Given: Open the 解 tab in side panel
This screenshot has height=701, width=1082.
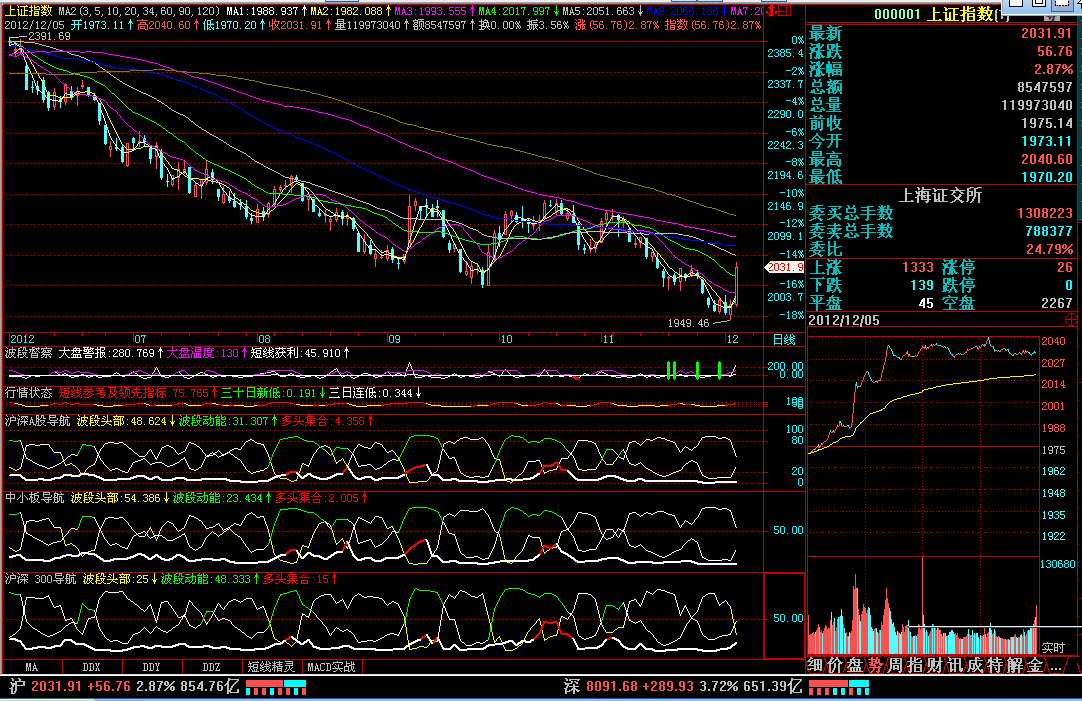Looking at the screenshot, I should (x=1016, y=665).
